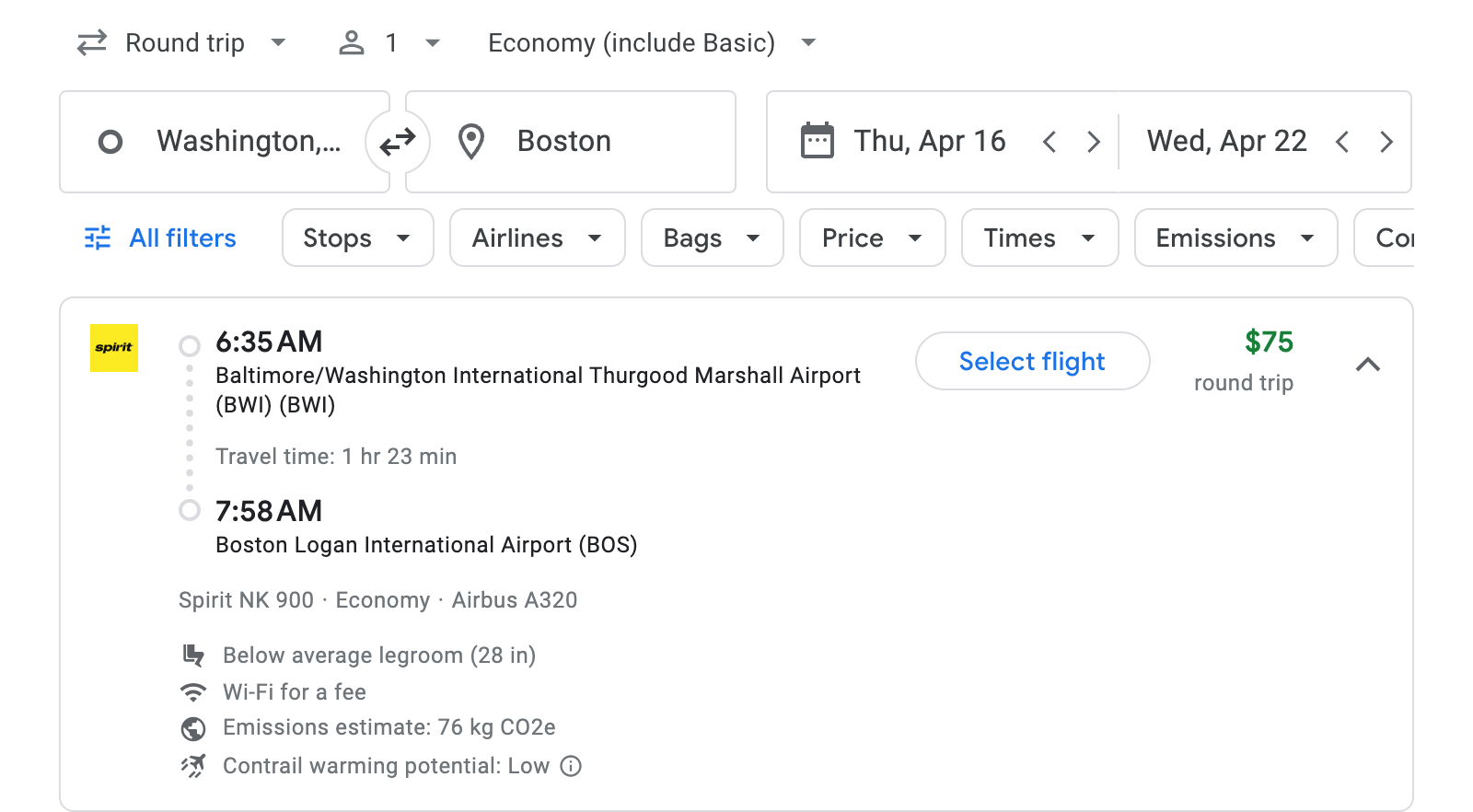Open the Stops filter dropdown
The image size is (1473, 812).
pyautogui.click(x=358, y=238)
